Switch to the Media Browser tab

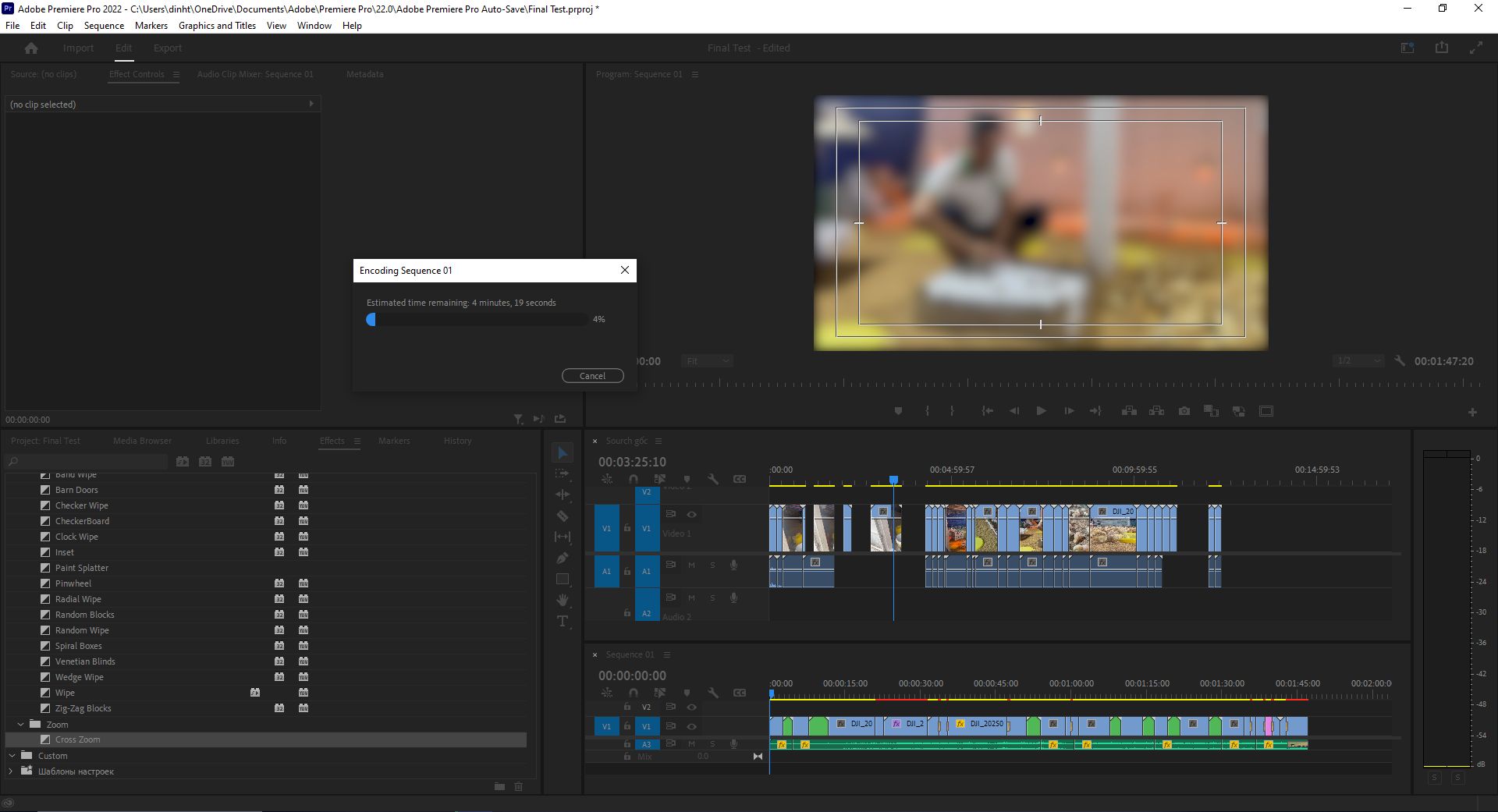click(x=142, y=441)
